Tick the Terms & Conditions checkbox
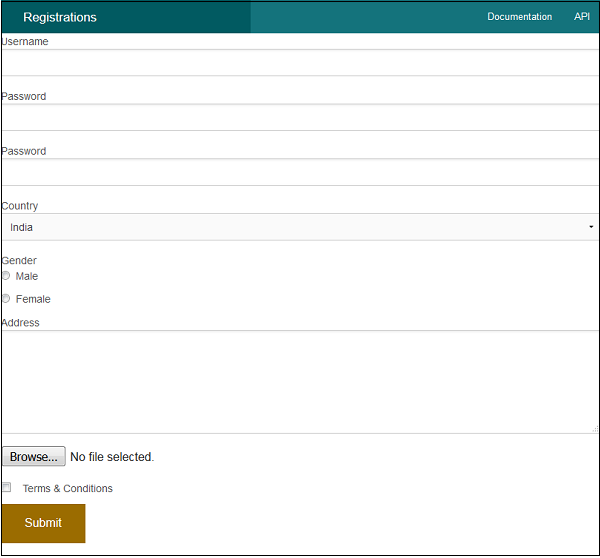The width and height of the screenshot is (600, 558). 7,487
